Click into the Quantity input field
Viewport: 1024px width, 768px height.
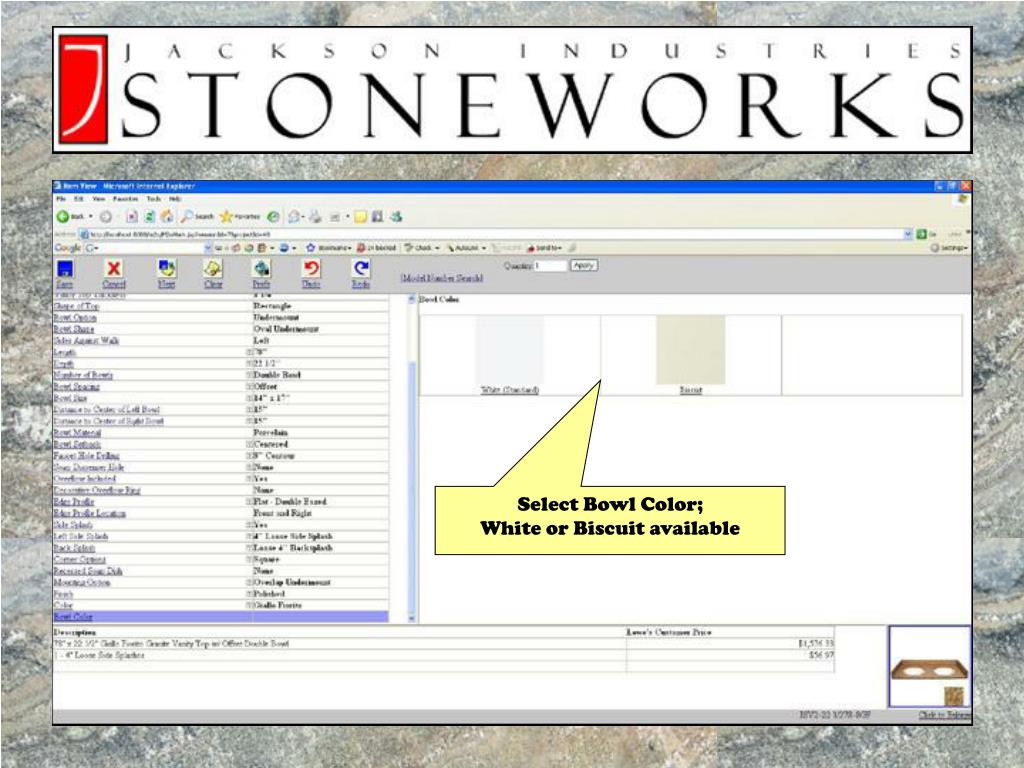coord(550,266)
